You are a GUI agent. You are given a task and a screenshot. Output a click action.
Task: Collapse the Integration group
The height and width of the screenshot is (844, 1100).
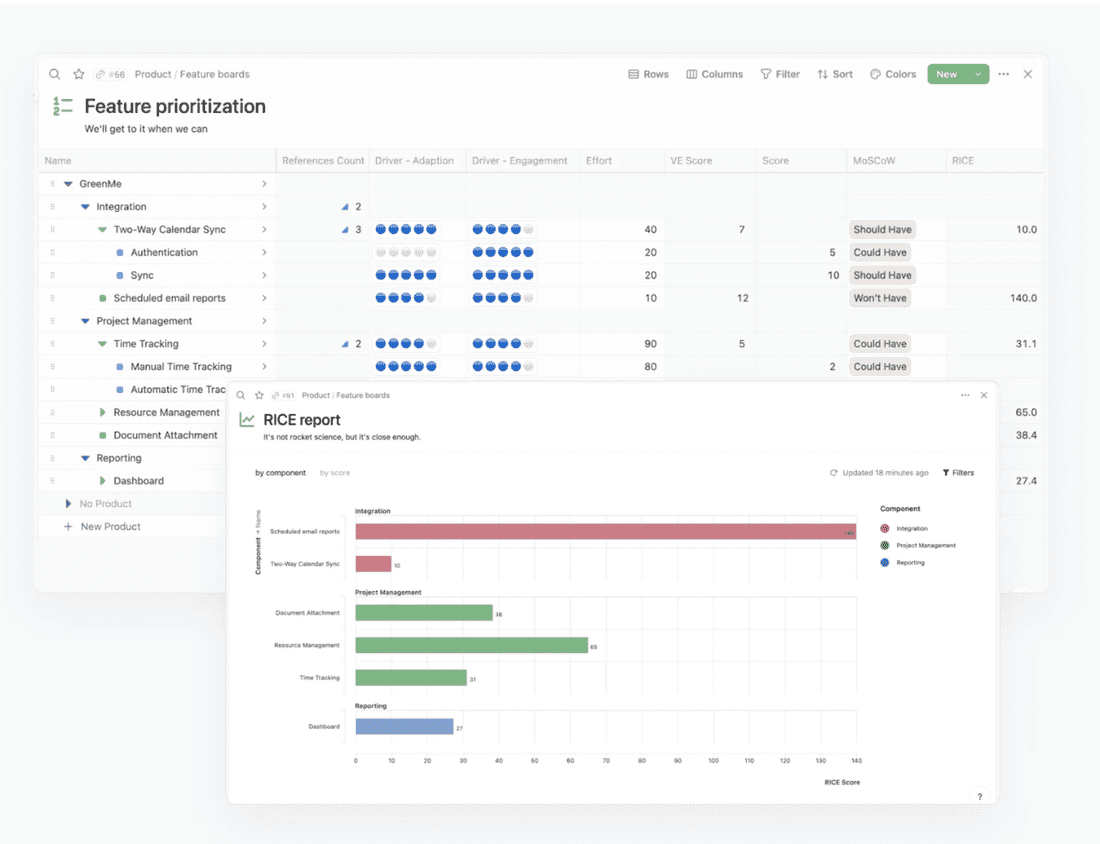point(84,206)
